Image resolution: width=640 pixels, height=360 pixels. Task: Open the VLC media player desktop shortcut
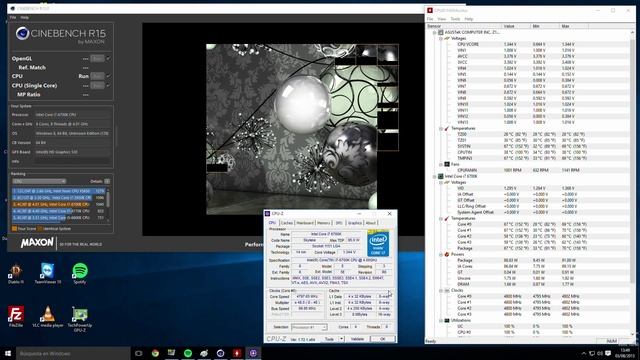pyautogui.click(x=48, y=317)
